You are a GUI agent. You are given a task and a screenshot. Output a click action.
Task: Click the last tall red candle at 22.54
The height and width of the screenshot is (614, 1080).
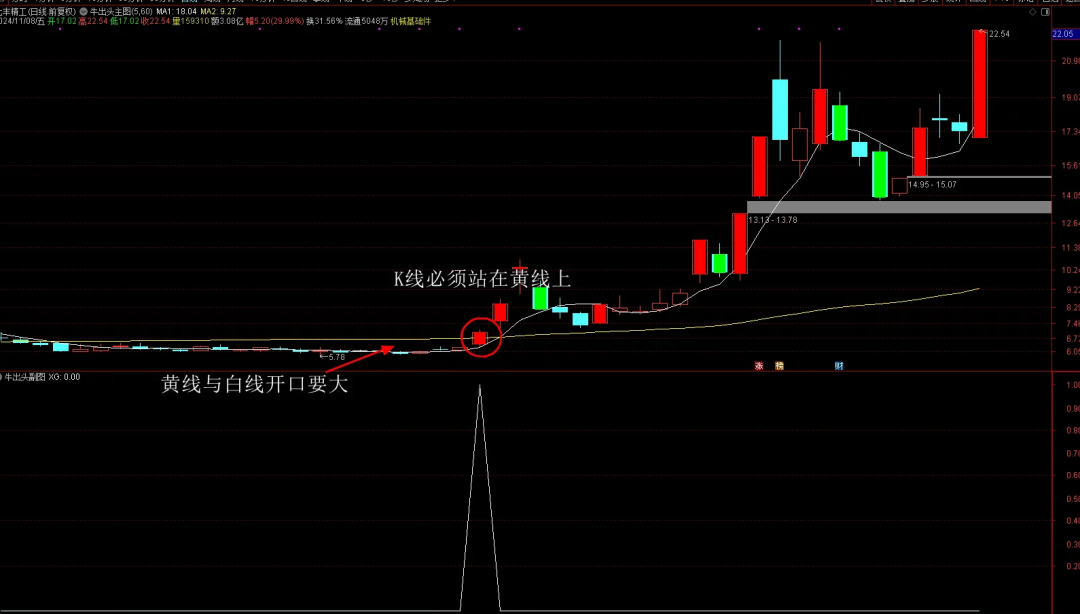click(x=979, y=84)
